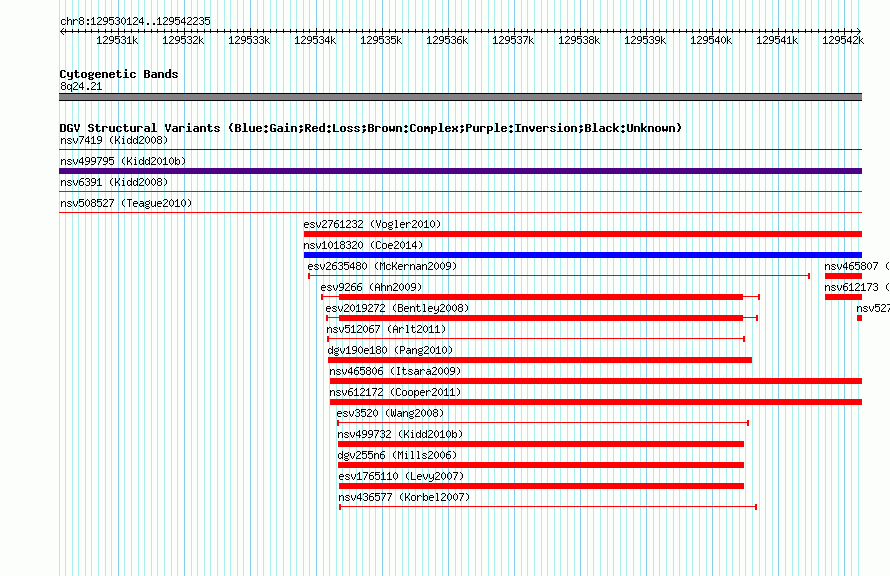Click the nsv1018320 (Coe2014) label
This screenshot has width=890, height=576.
(363, 245)
